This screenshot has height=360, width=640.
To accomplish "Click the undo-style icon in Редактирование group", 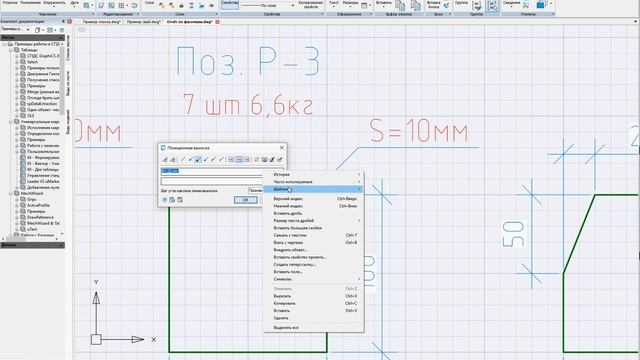I will pyautogui.click(x=134, y=6).
